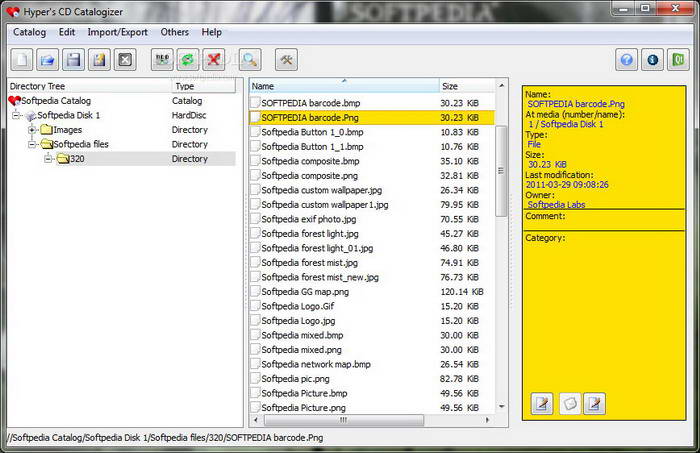Click the folder icon of Images directory
This screenshot has height=453, width=700.
46,130
